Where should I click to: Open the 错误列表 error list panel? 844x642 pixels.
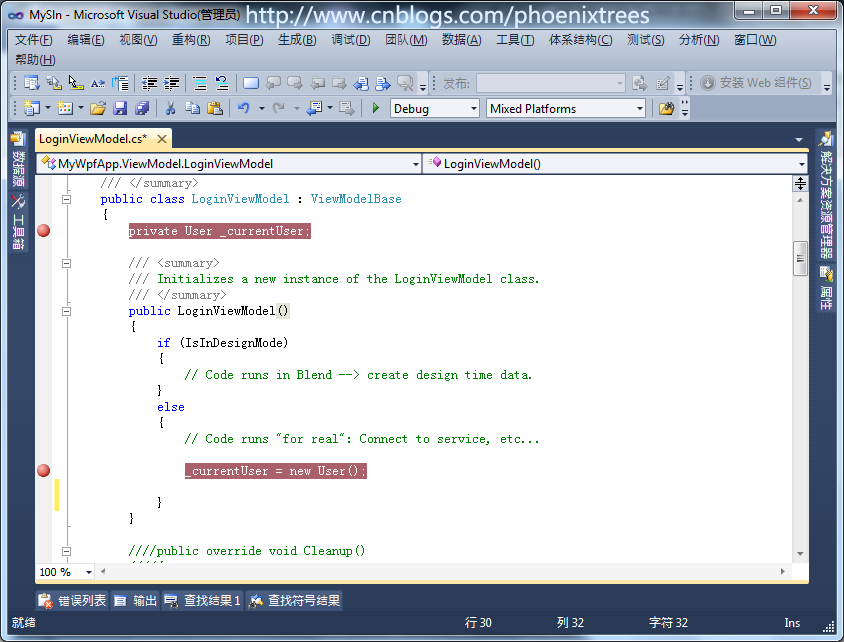tap(73, 601)
